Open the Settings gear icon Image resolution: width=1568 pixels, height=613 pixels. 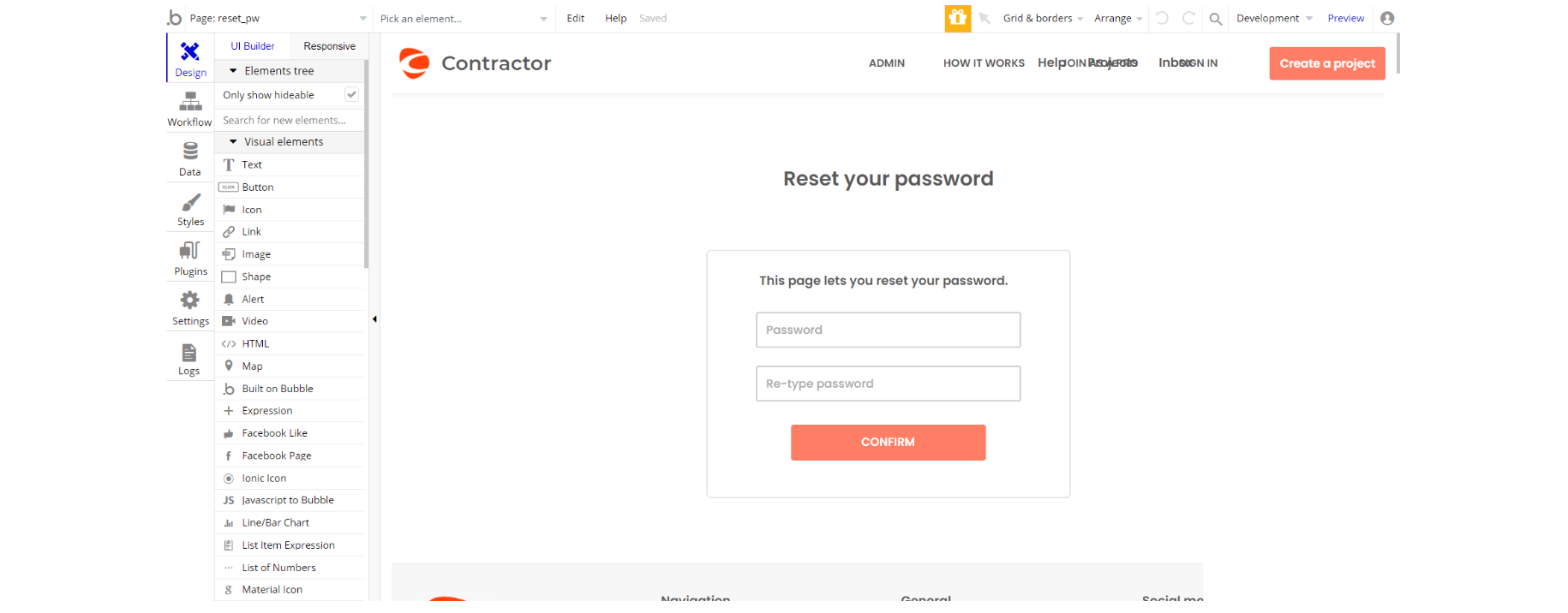pyautogui.click(x=190, y=301)
